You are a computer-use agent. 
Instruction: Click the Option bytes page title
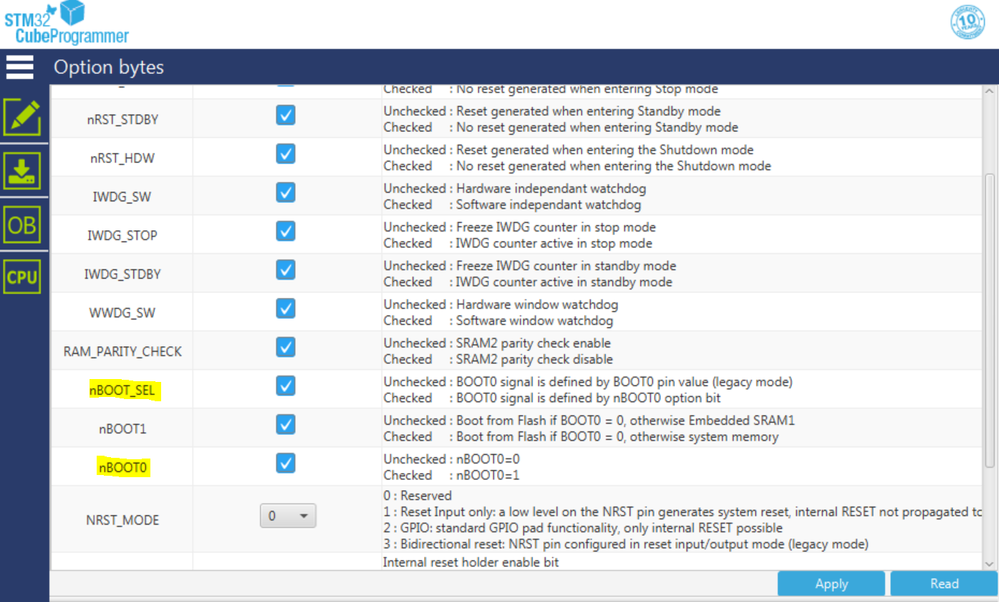click(x=109, y=67)
